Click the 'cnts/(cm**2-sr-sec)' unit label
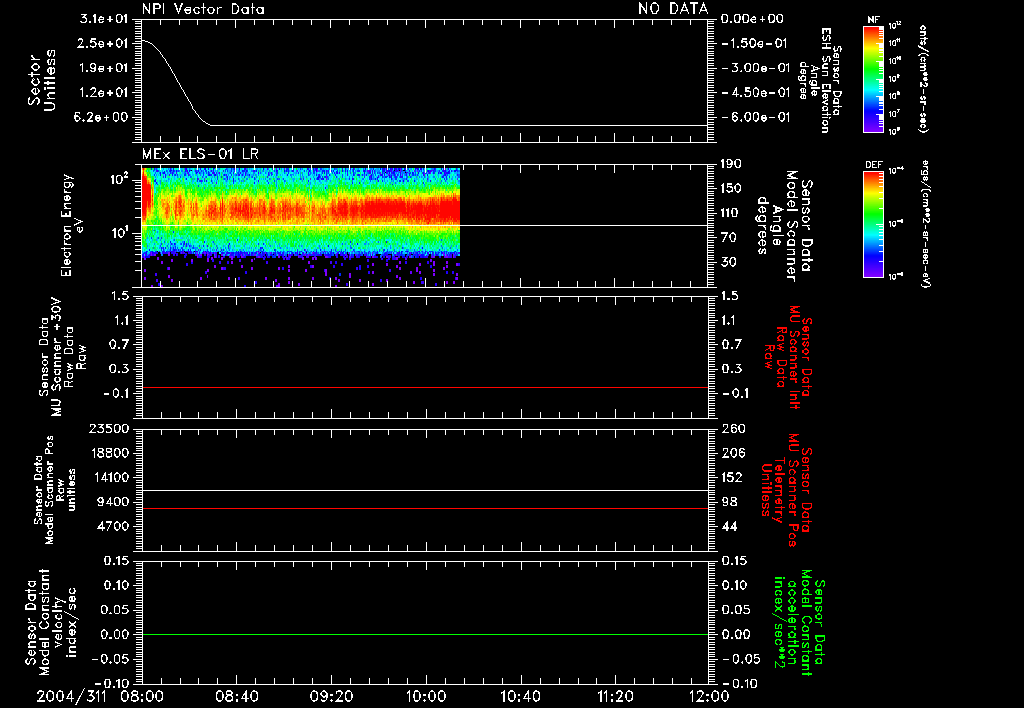The height and width of the screenshot is (708, 1024). coord(923,79)
